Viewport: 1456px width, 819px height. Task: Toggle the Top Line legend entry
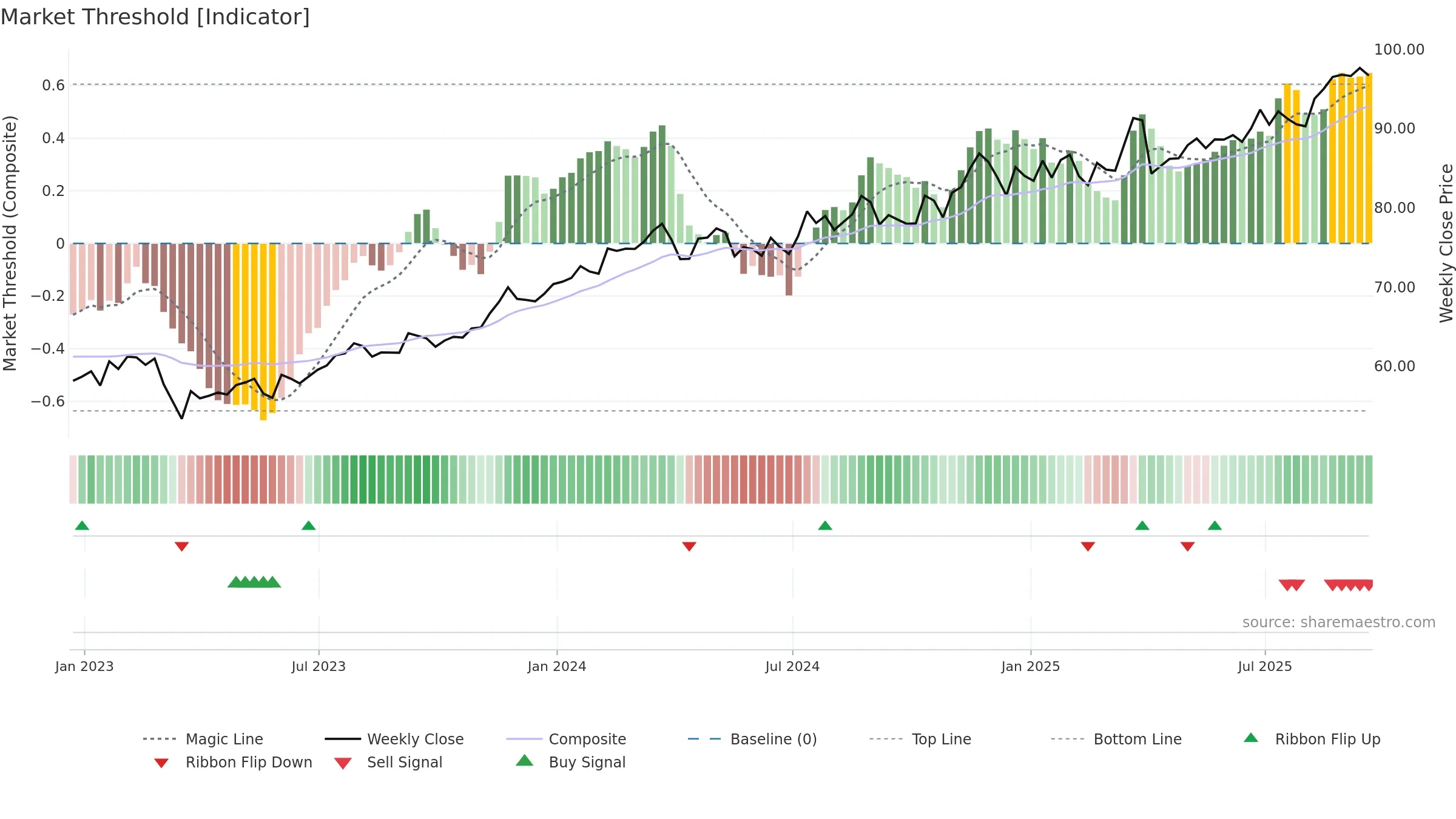click(x=920, y=739)
